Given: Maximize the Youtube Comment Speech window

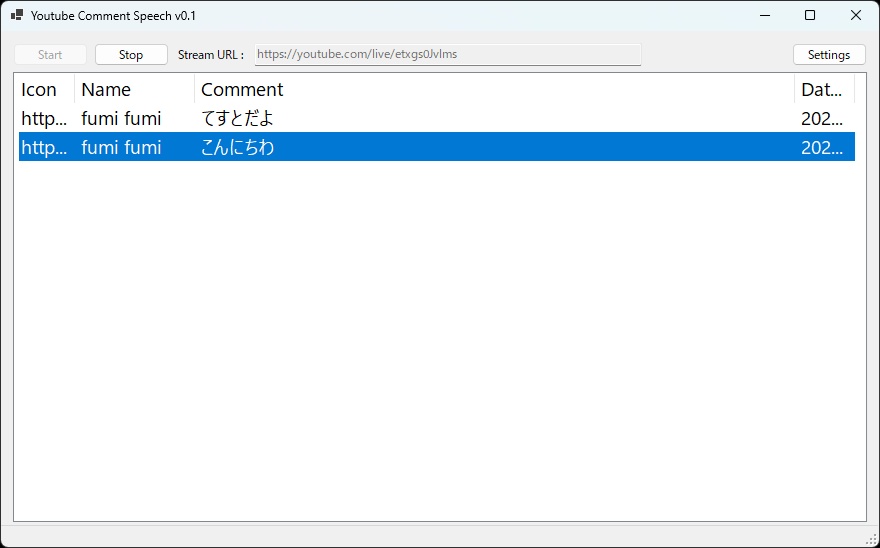Looking at the screenshot, I should click(x=810, y=15).
